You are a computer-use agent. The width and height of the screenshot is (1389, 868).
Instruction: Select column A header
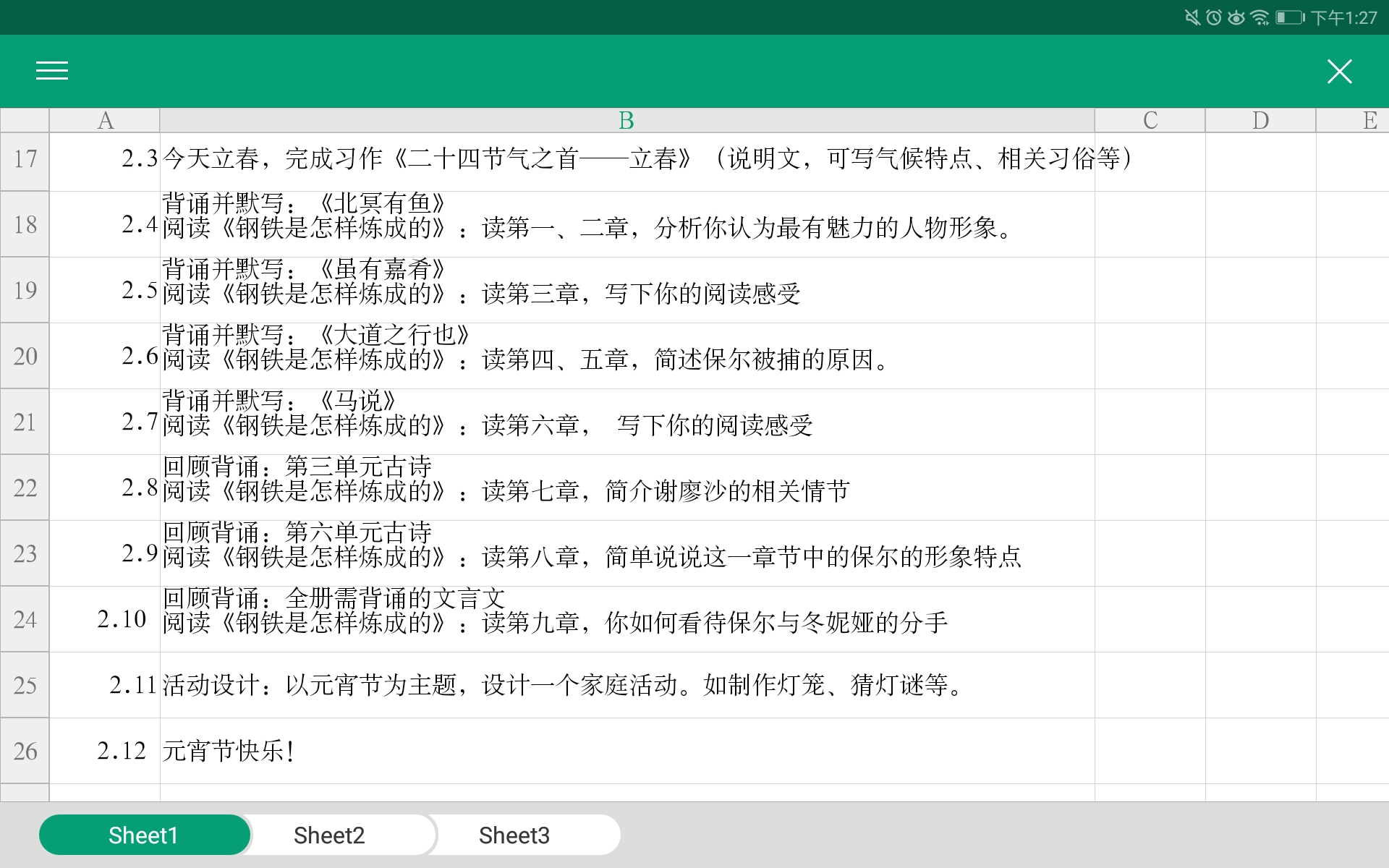(103, 120)
